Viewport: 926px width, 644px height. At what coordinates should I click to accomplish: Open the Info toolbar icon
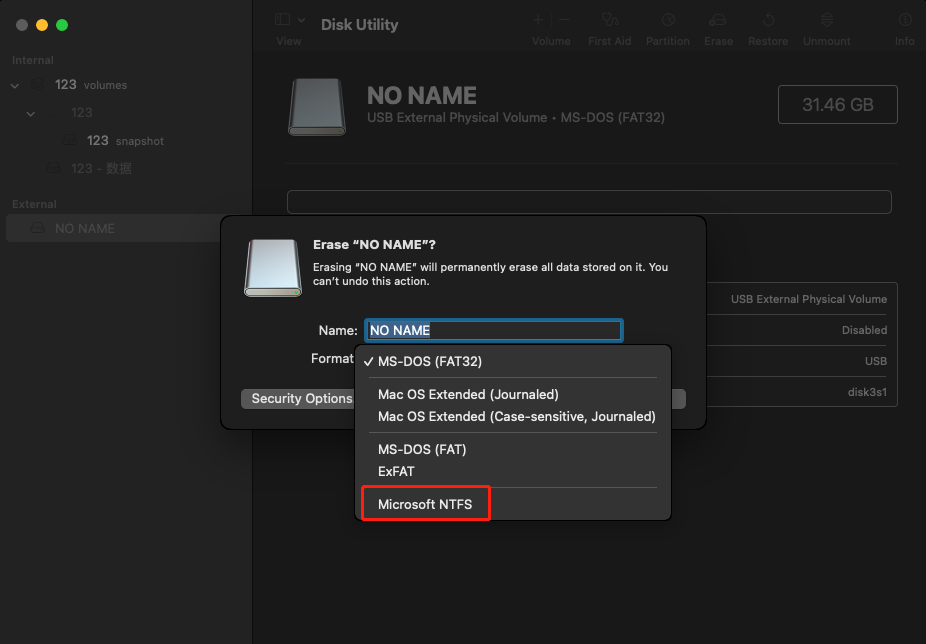(905, 21)
